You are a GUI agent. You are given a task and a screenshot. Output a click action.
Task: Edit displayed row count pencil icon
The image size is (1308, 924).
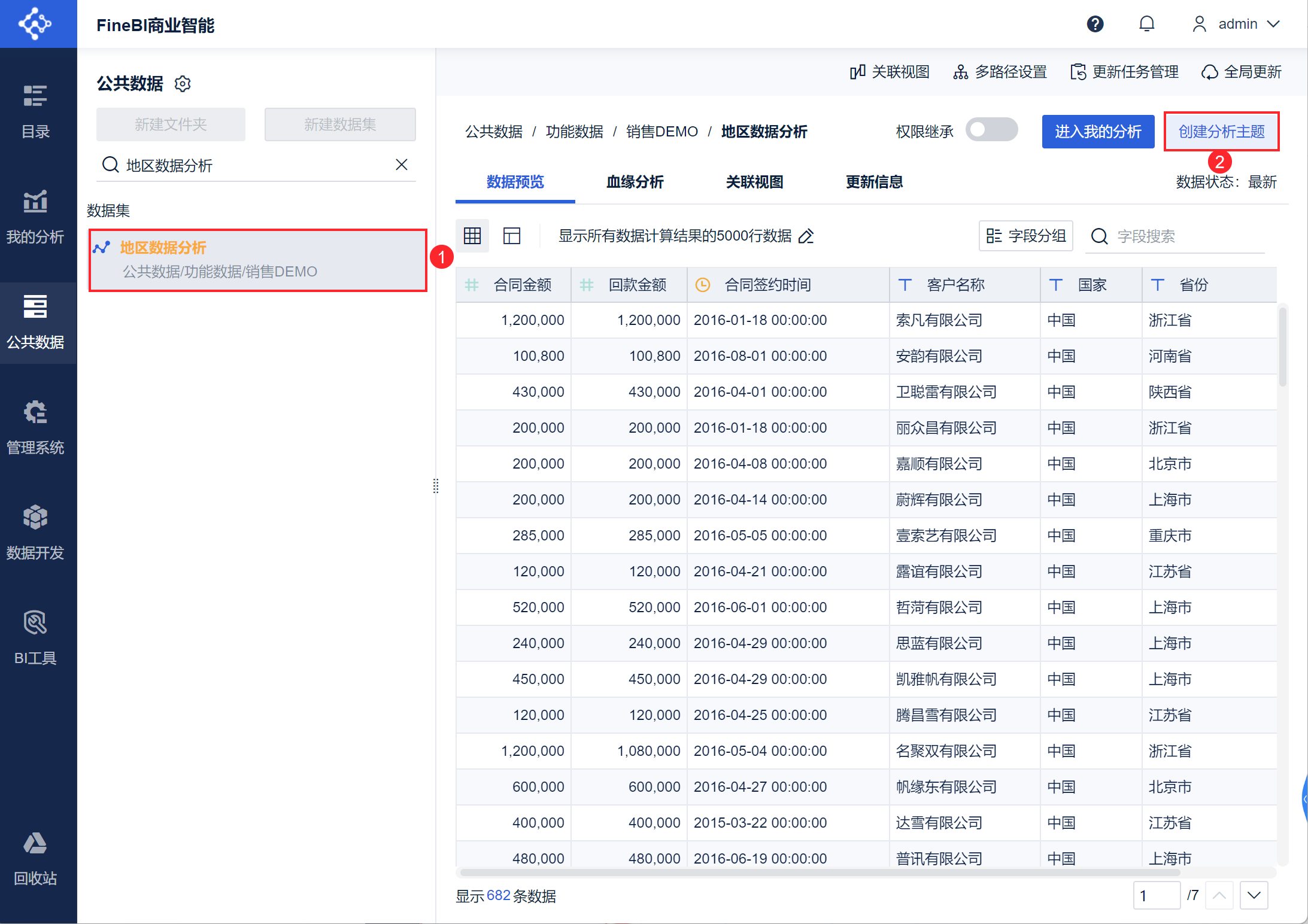tap(806, 236)
